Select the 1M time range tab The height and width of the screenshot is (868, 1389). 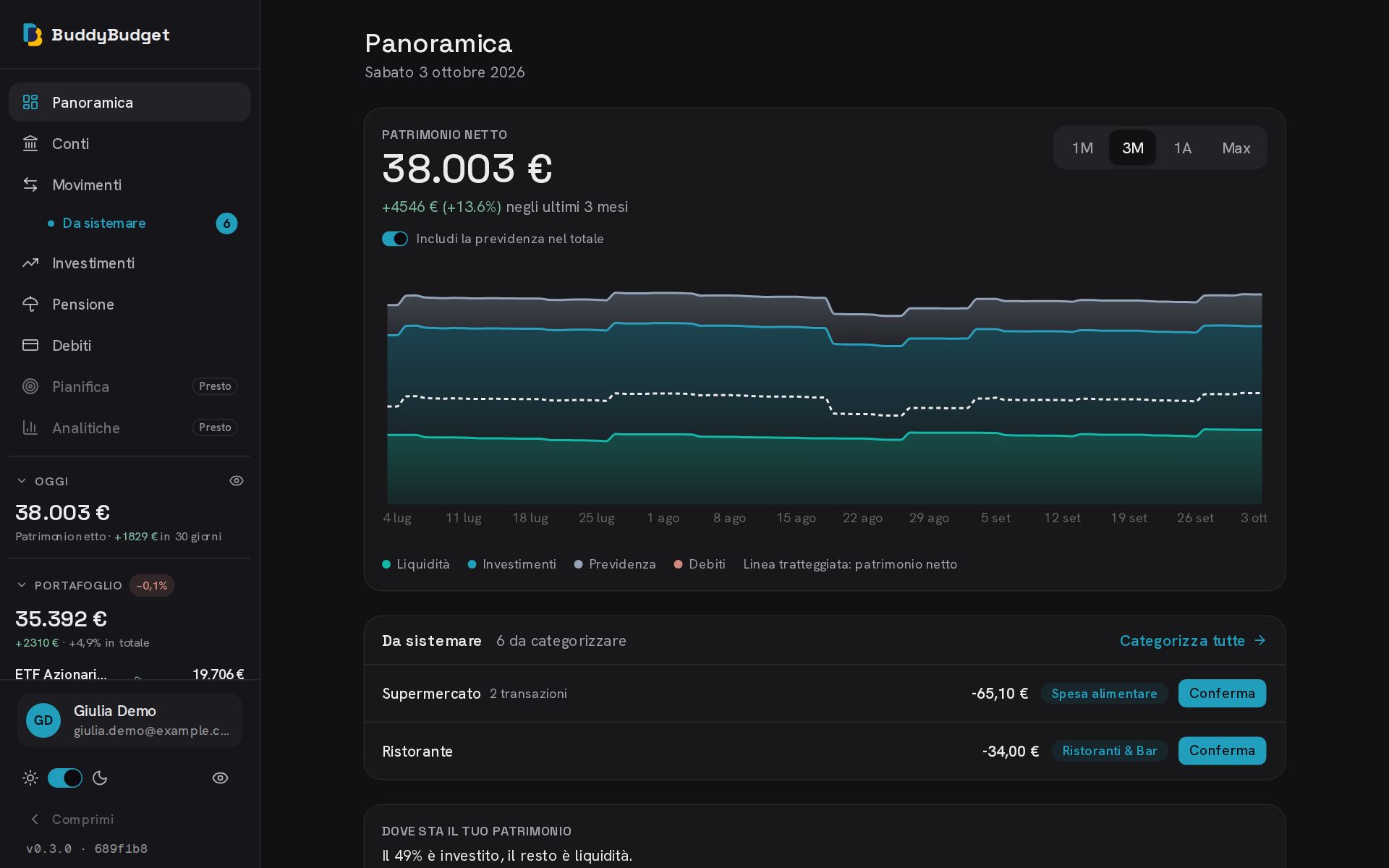point(1082,148)
